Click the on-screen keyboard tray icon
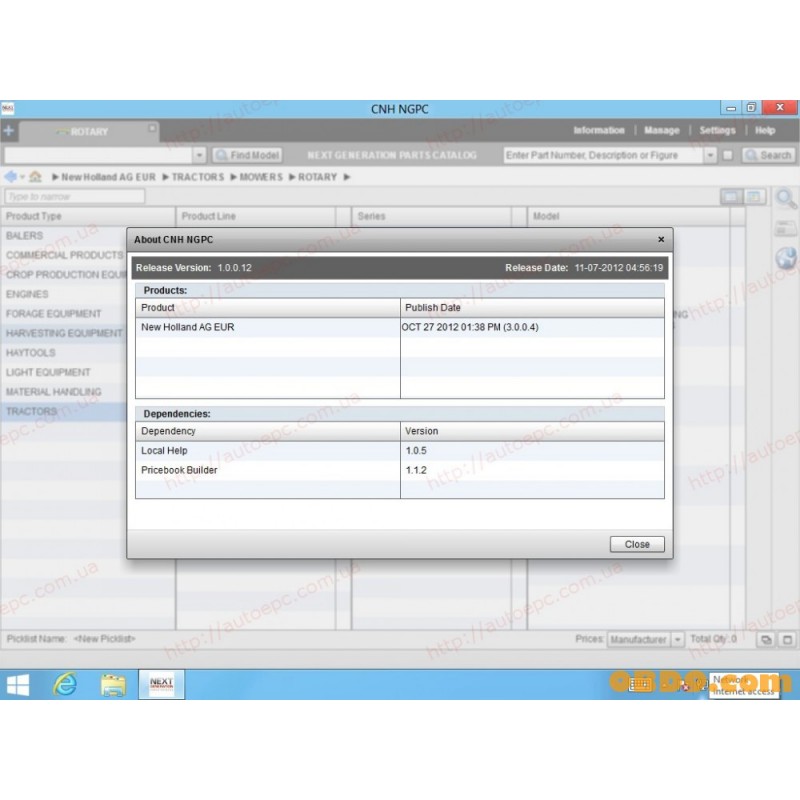 638,684
